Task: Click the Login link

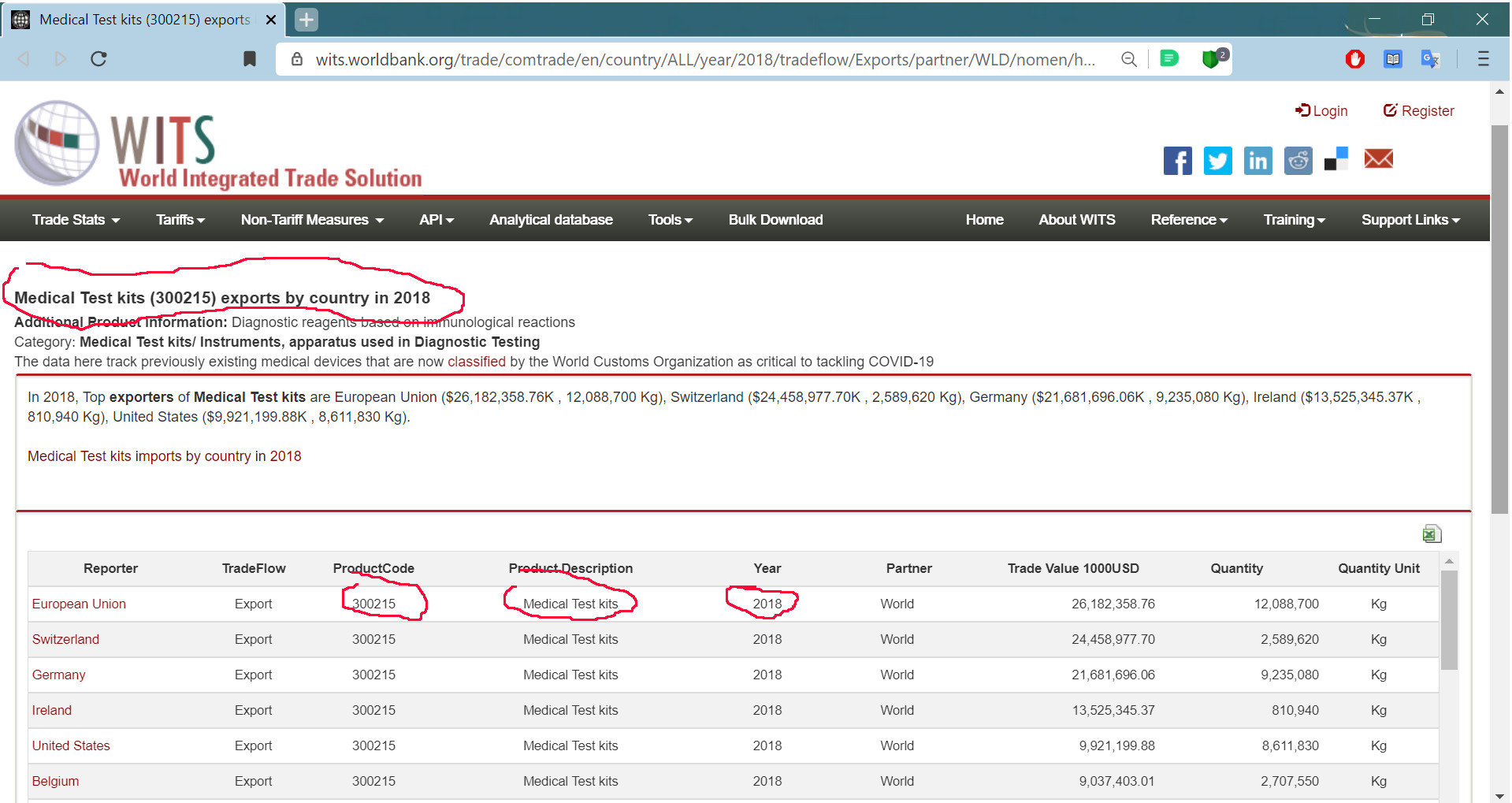Action: pos(1321,111)
